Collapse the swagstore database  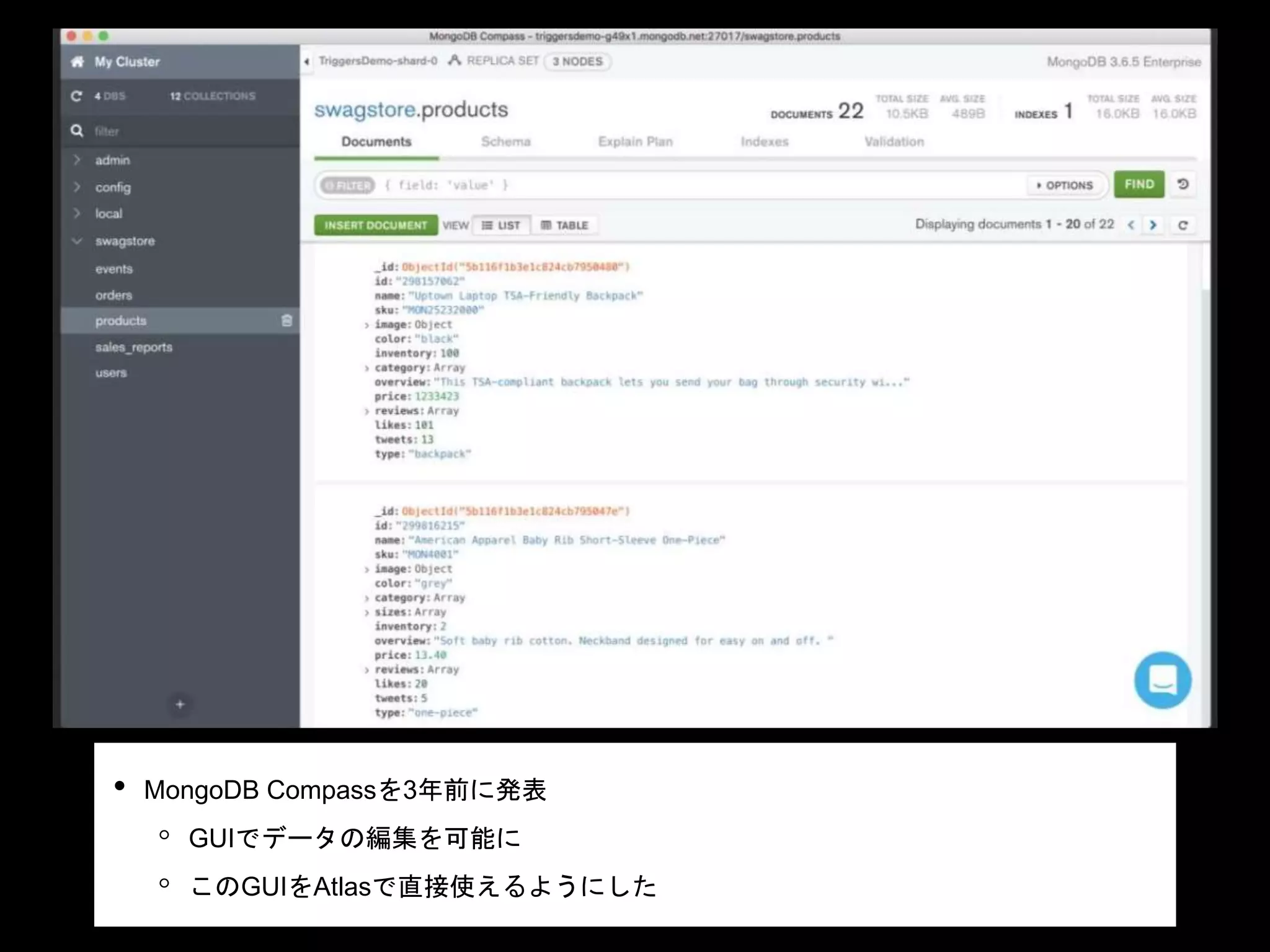point(77,240)
